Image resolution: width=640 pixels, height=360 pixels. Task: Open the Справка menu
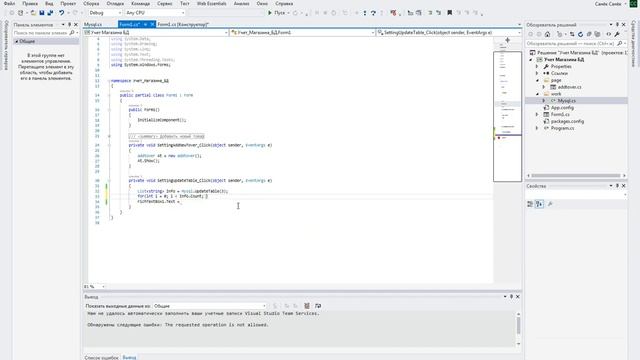[x=284, y=4]
